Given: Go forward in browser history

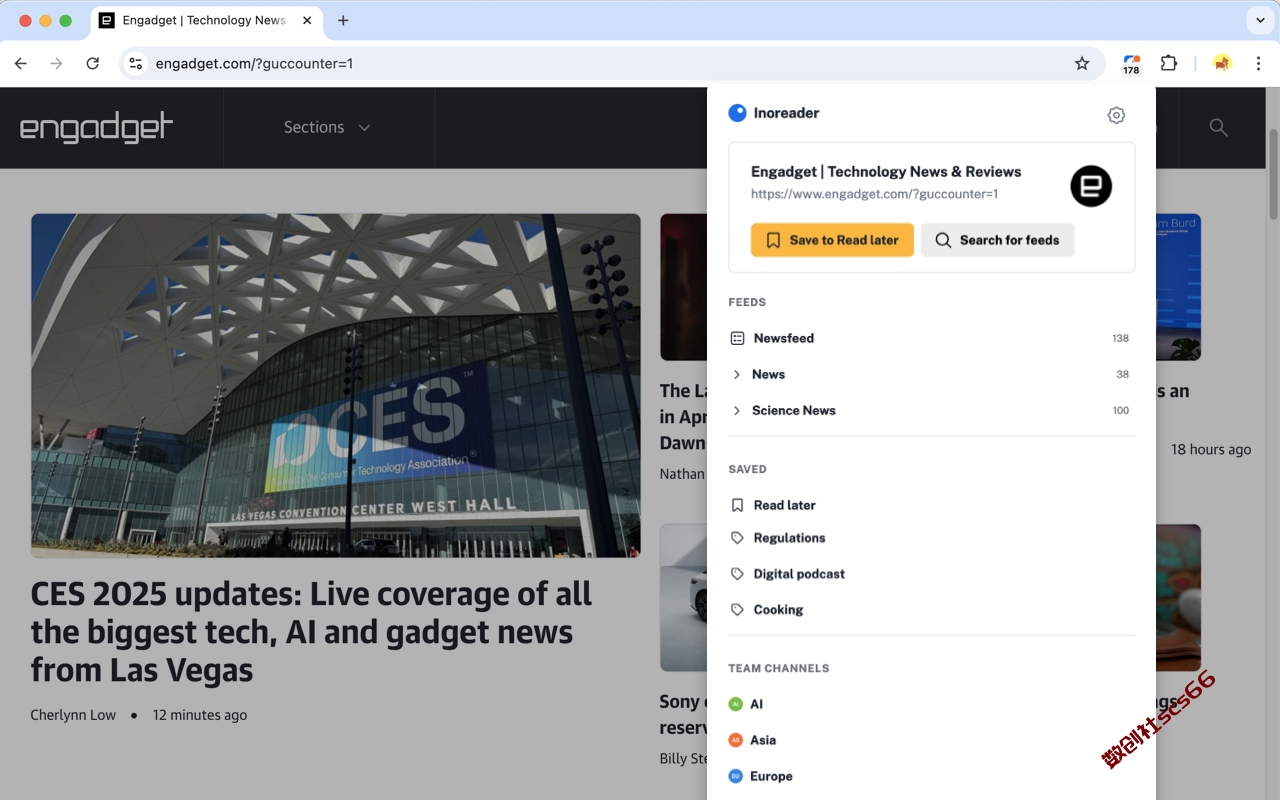Looking at the screenshot, I should [57, 63].
